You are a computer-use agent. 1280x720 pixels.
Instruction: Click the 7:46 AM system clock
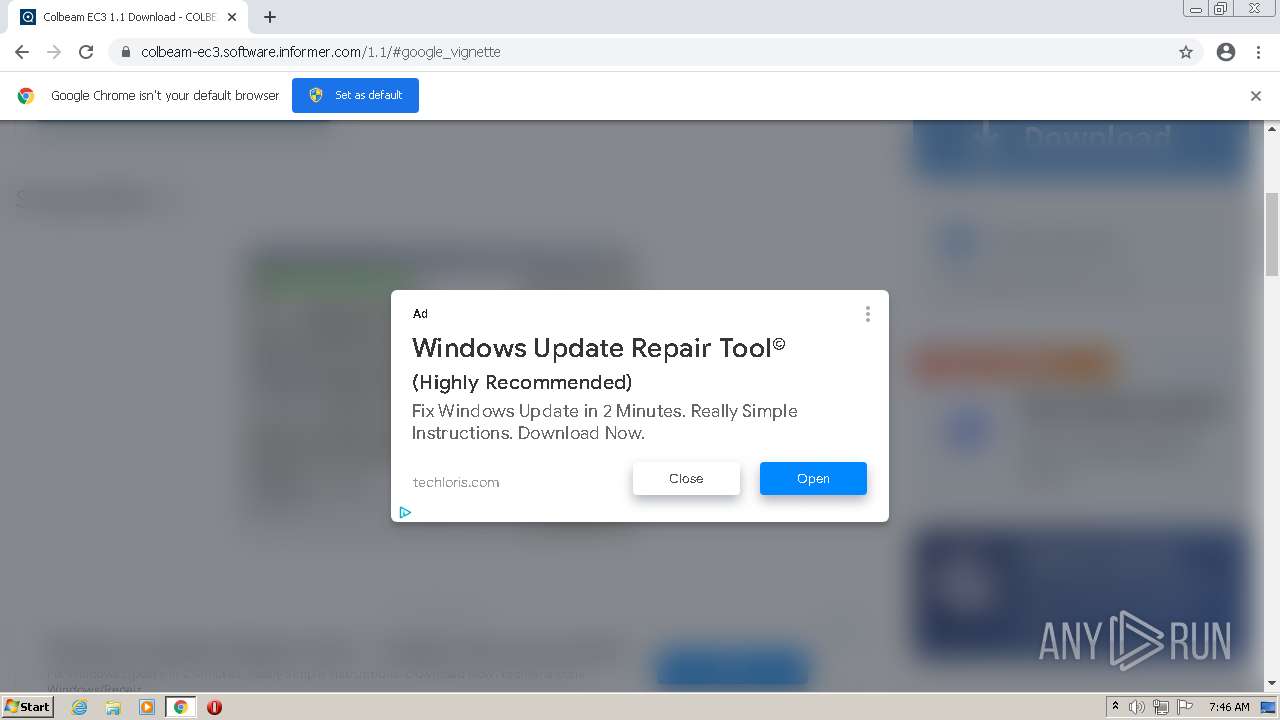click(1229, 707)
